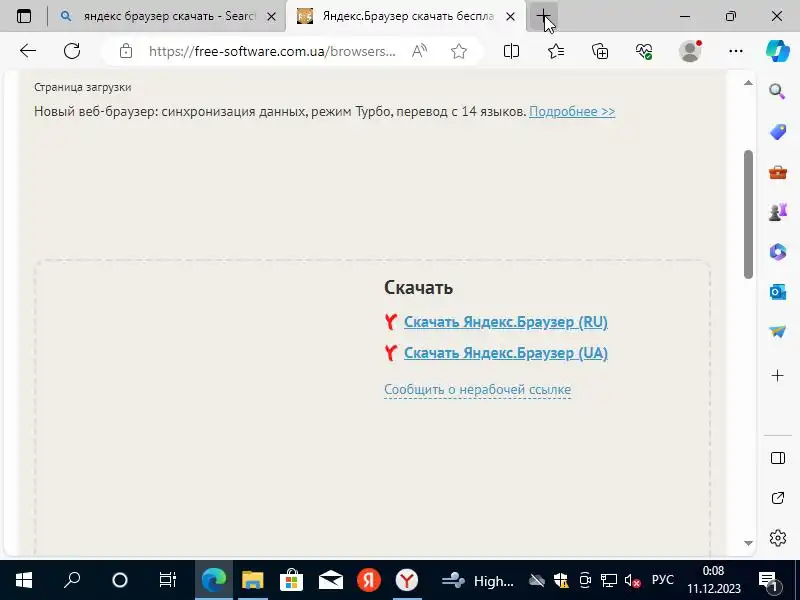Viewport: 800px width, 600px height.
Task: Click the 'Скачать' heading
Action: tap(418, 288)
